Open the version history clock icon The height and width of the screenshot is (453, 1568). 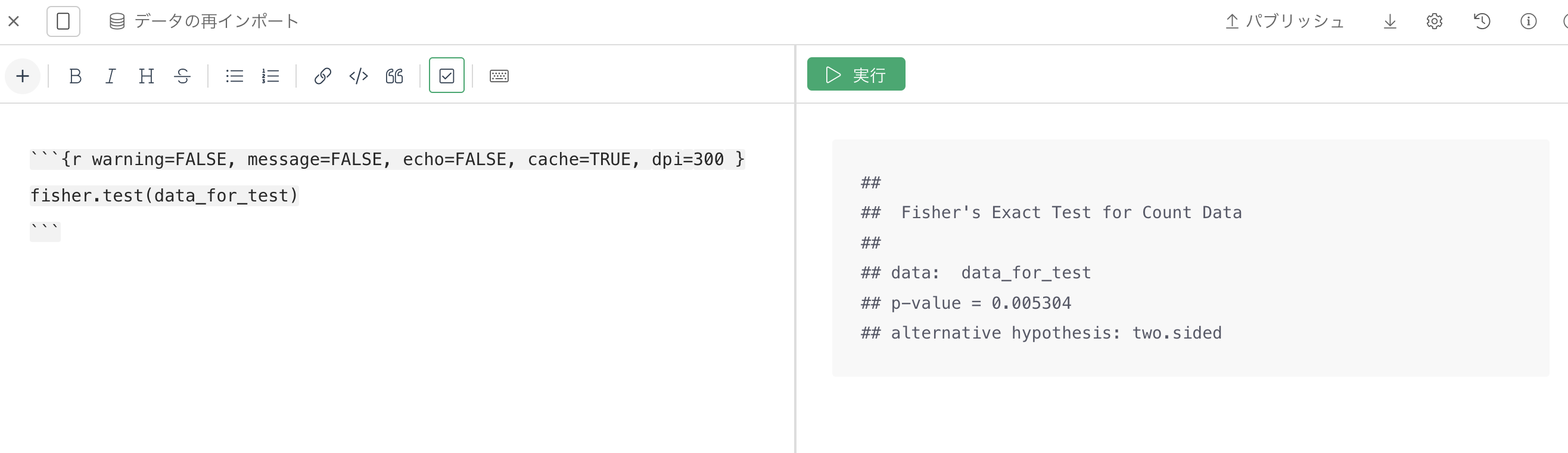1482,21
